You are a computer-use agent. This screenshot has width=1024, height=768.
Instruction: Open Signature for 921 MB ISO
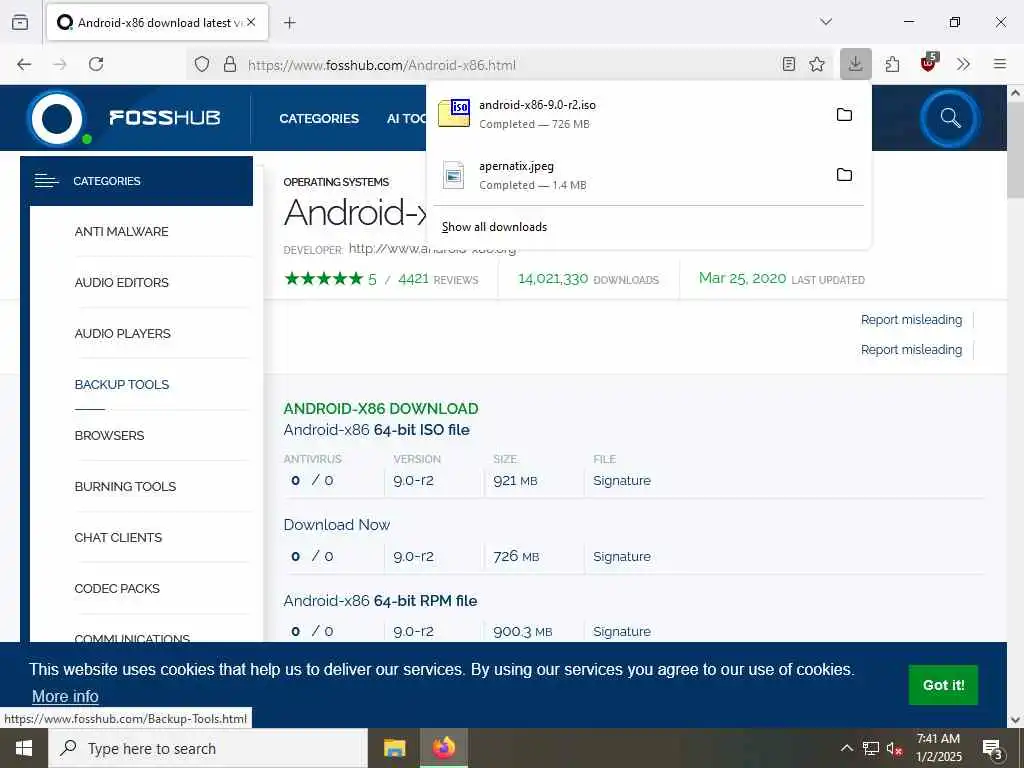(622, 481)
